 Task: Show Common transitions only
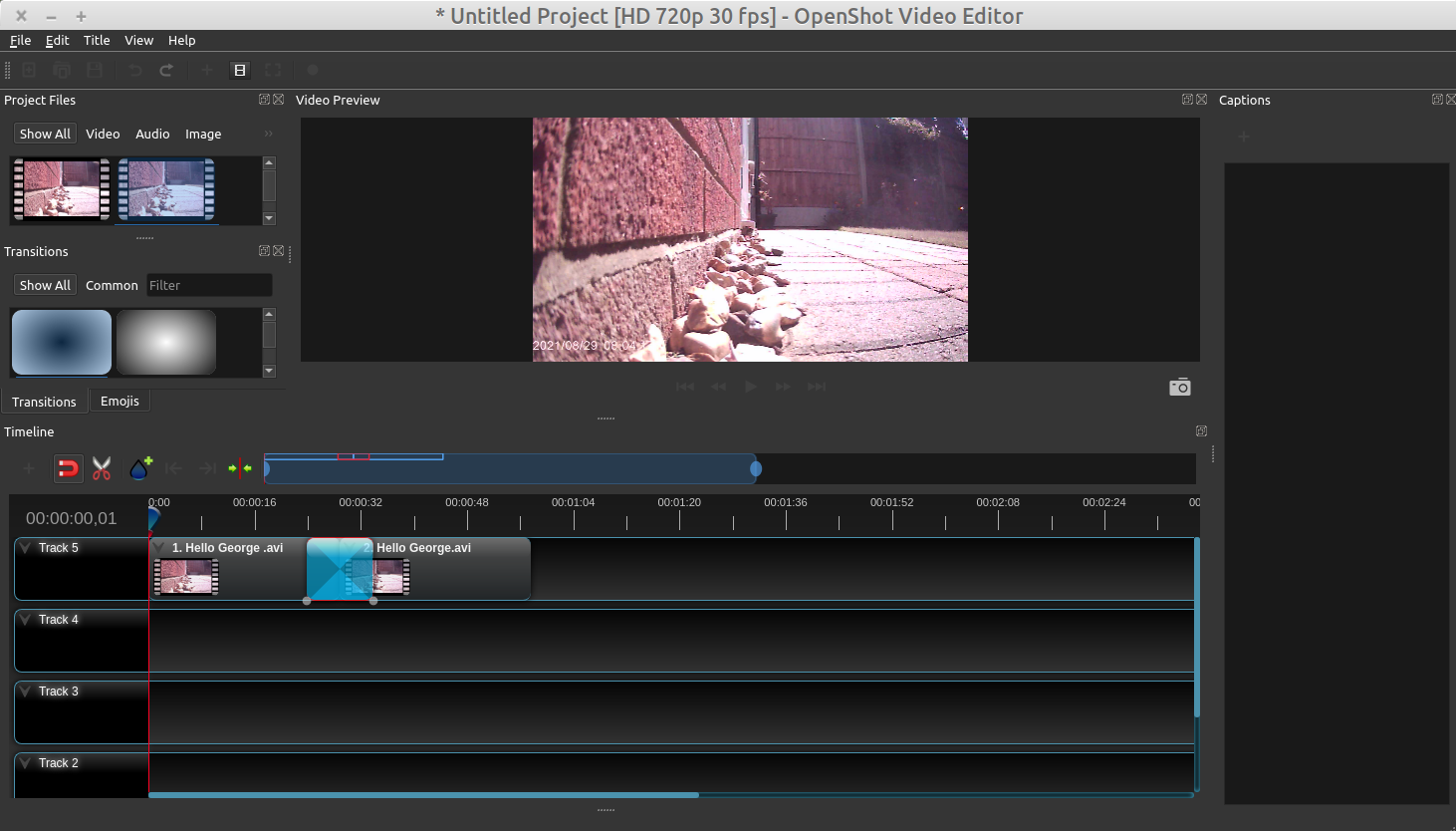[x=112, y=285]
